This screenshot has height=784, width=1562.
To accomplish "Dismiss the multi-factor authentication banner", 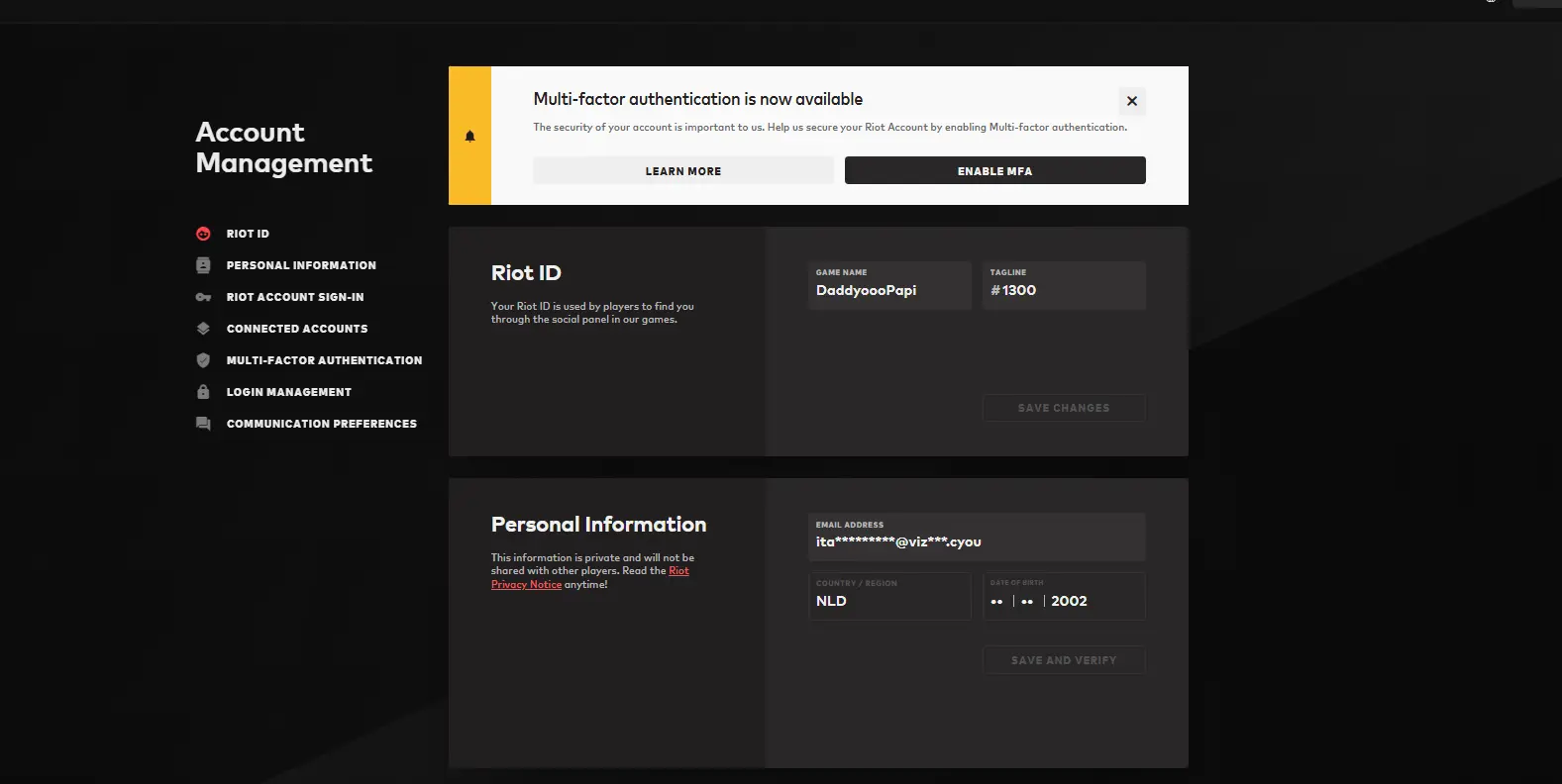I will pos(1132,101).
